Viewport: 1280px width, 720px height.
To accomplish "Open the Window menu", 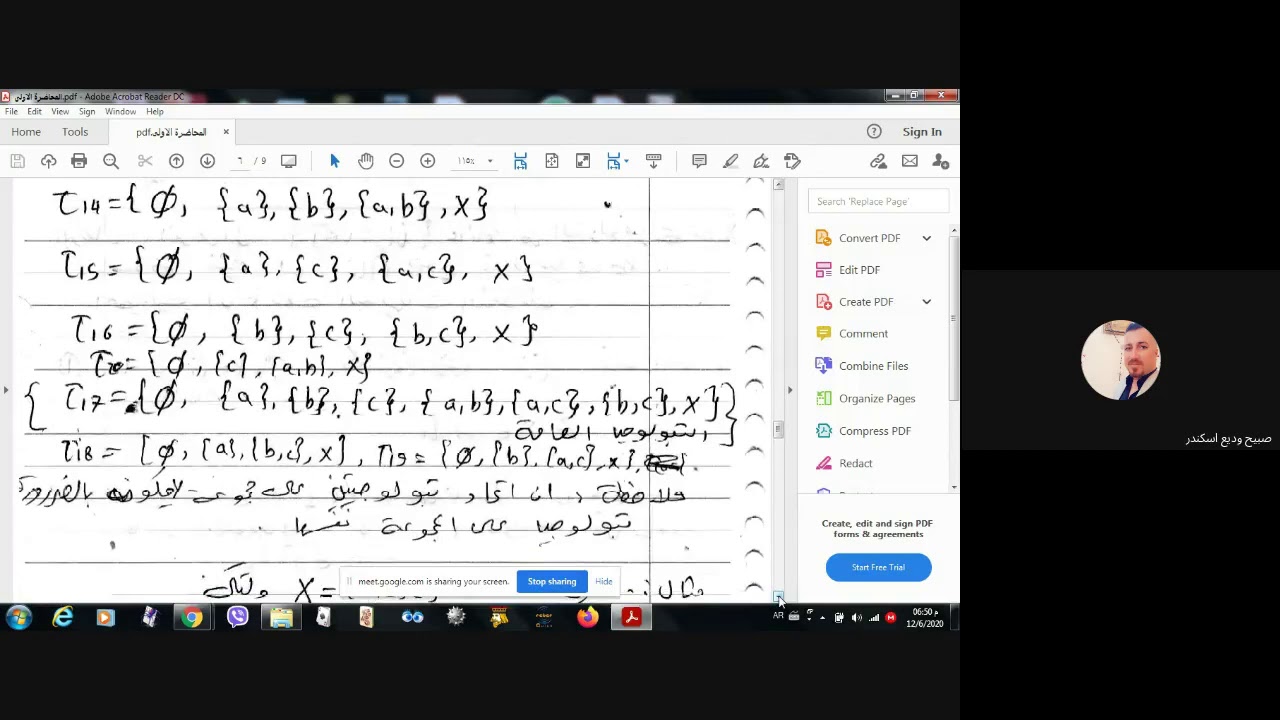I will (120, 111).
